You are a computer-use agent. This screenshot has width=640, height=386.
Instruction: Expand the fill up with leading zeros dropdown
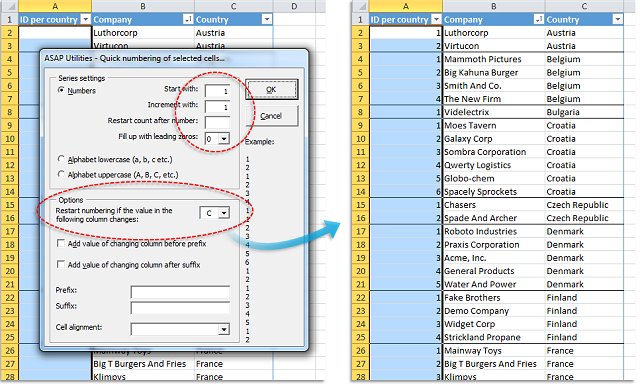[224, 139]
